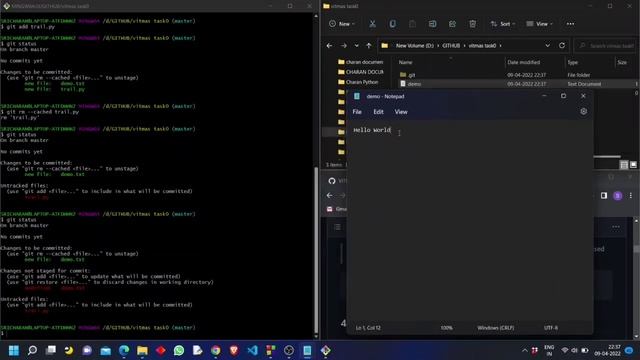The image size is (640, 360).
Task: Expand address bar history dropdown
Action: [x=547, y=46]
